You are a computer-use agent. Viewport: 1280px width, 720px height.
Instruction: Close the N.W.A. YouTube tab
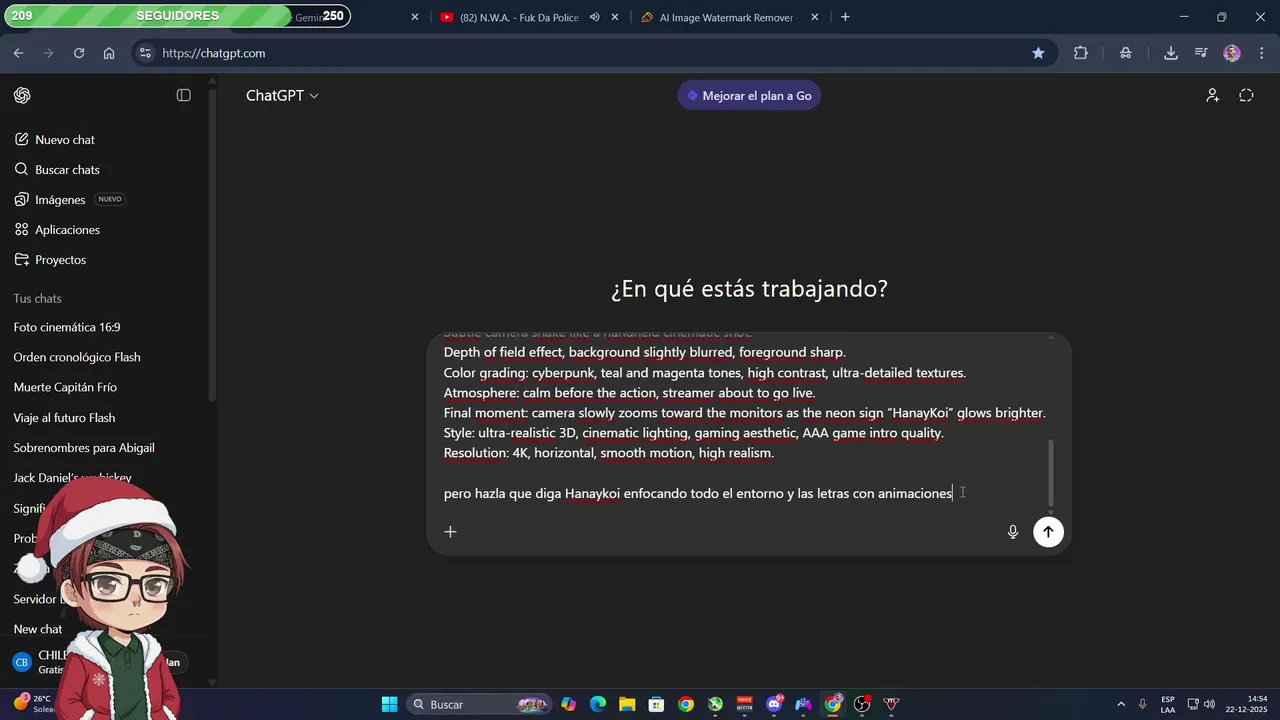[615, 17]
